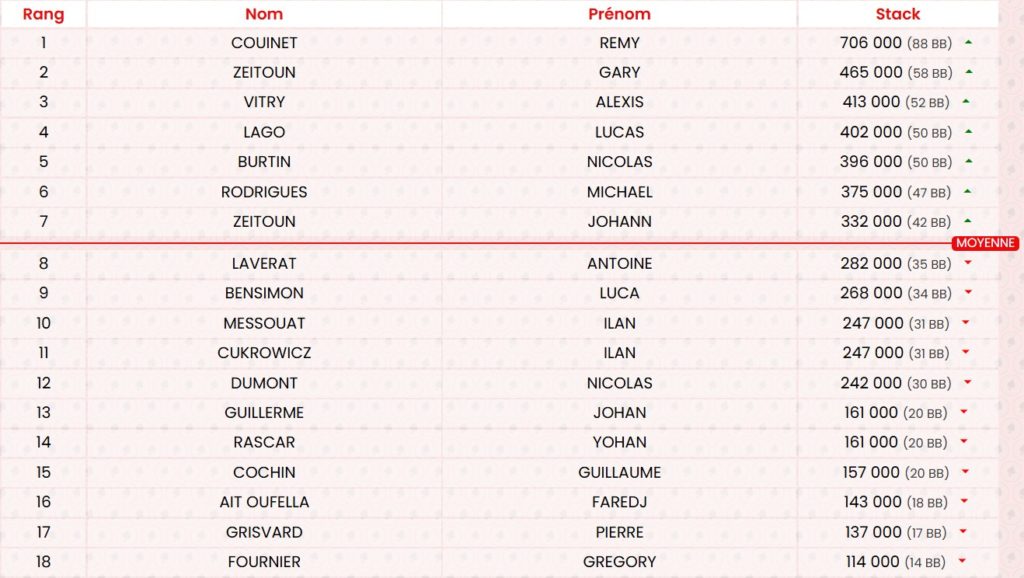Click the CUKROWICZ name cell
Viewport: 1024px width, 578px height.
point(264,353)
